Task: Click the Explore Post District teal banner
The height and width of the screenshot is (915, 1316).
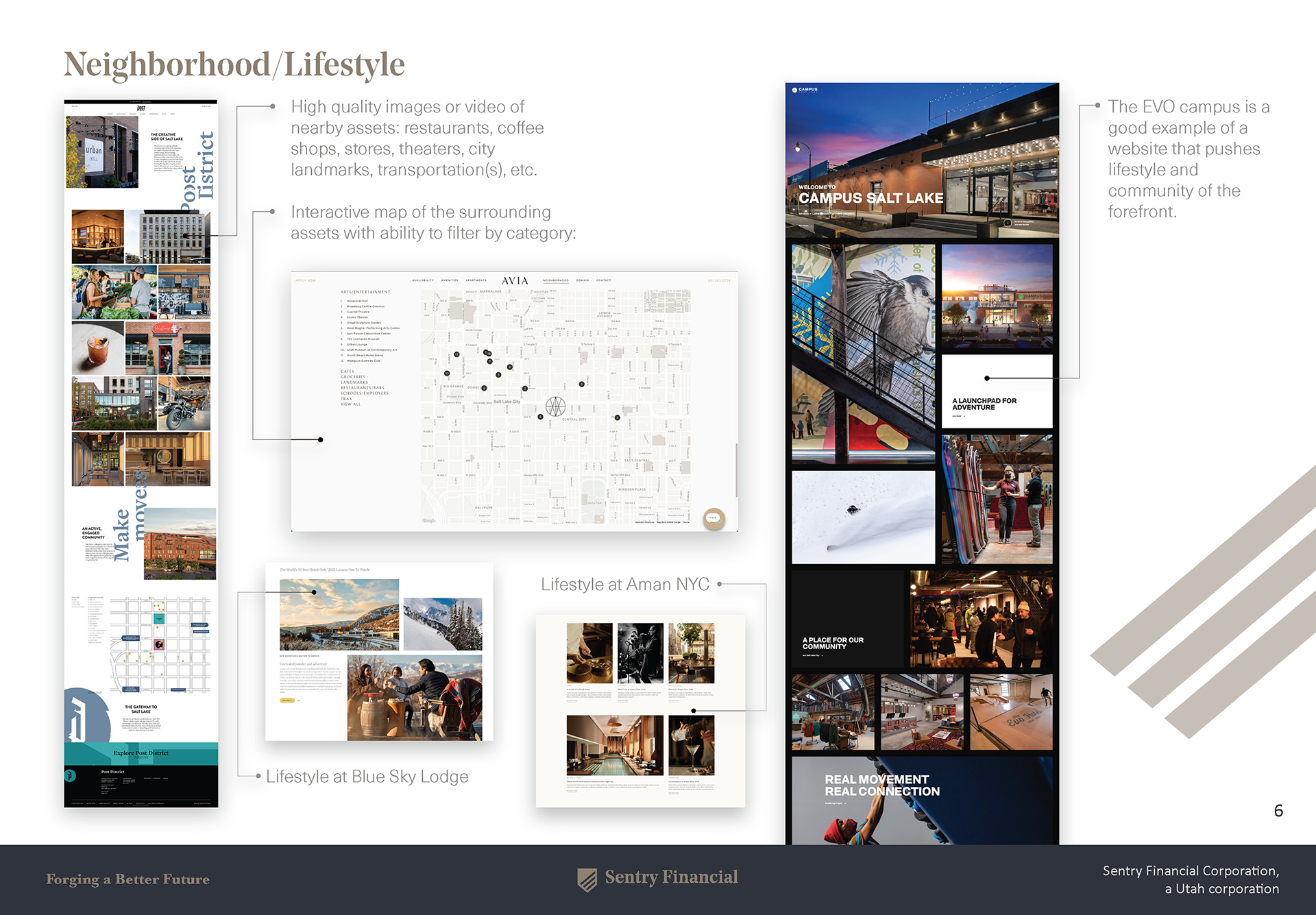Action: pos(141,753)
